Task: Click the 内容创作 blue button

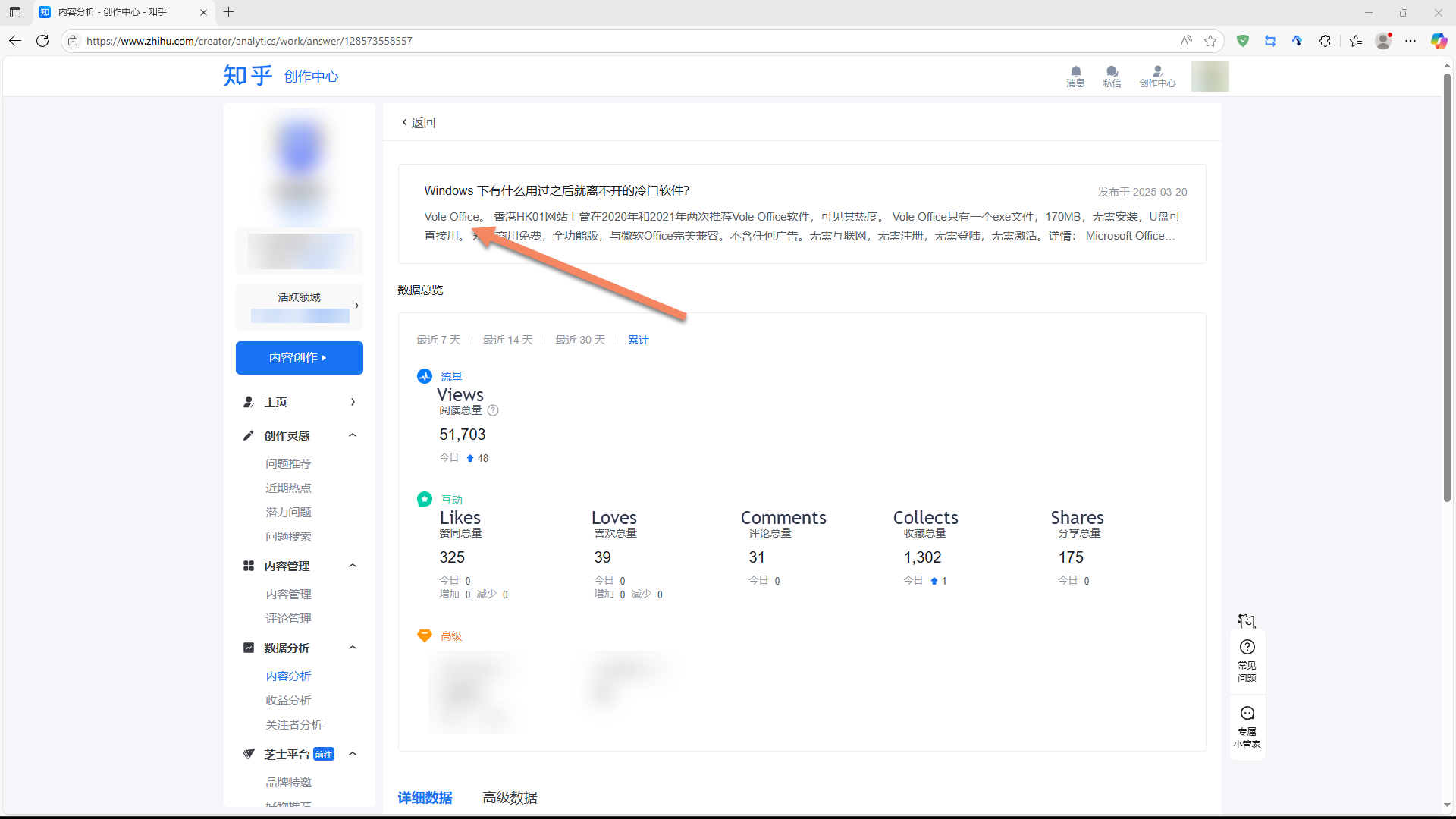Action: (x=300, y=358)
